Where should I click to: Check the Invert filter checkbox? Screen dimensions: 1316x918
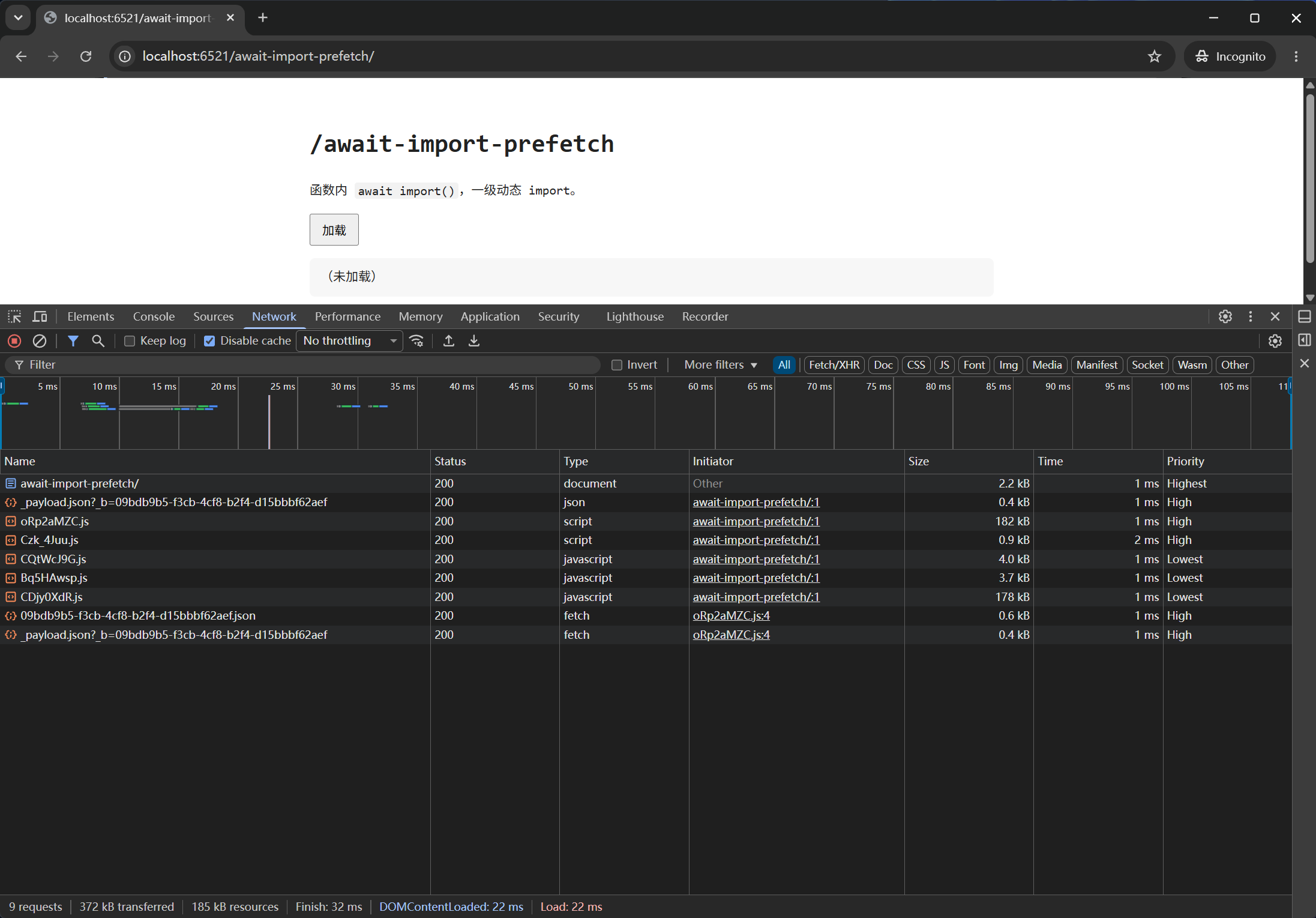616,365
